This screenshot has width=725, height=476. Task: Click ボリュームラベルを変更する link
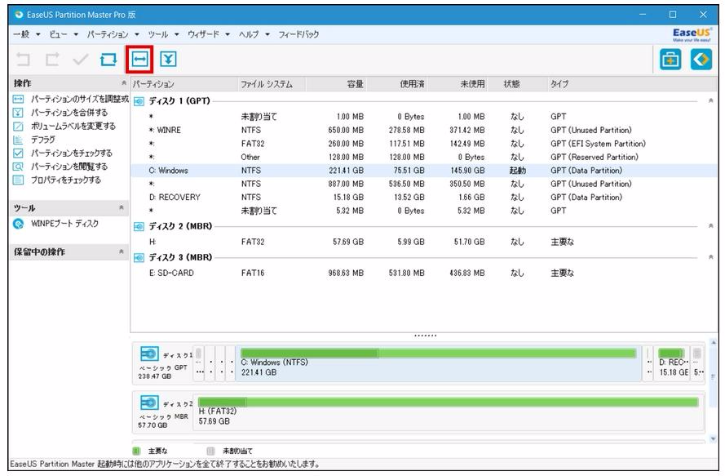(x=73, y=126)
